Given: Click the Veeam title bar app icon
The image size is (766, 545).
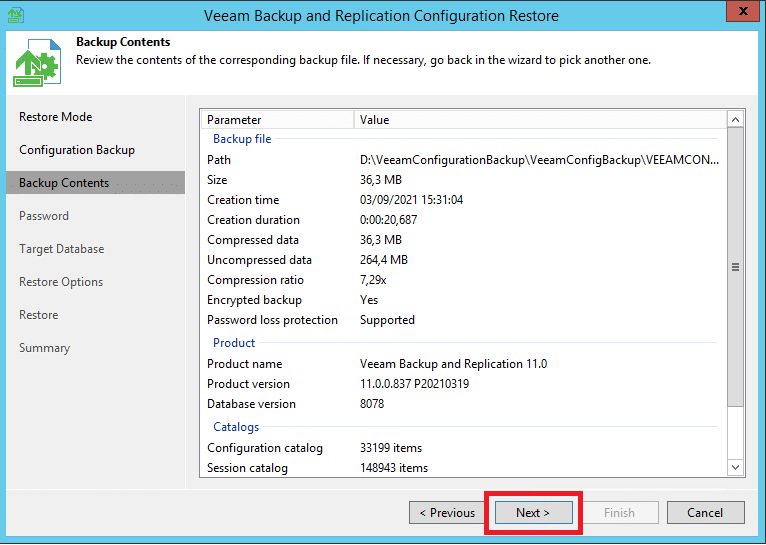Looking at the screenshot, I should (x=16, y=15).
